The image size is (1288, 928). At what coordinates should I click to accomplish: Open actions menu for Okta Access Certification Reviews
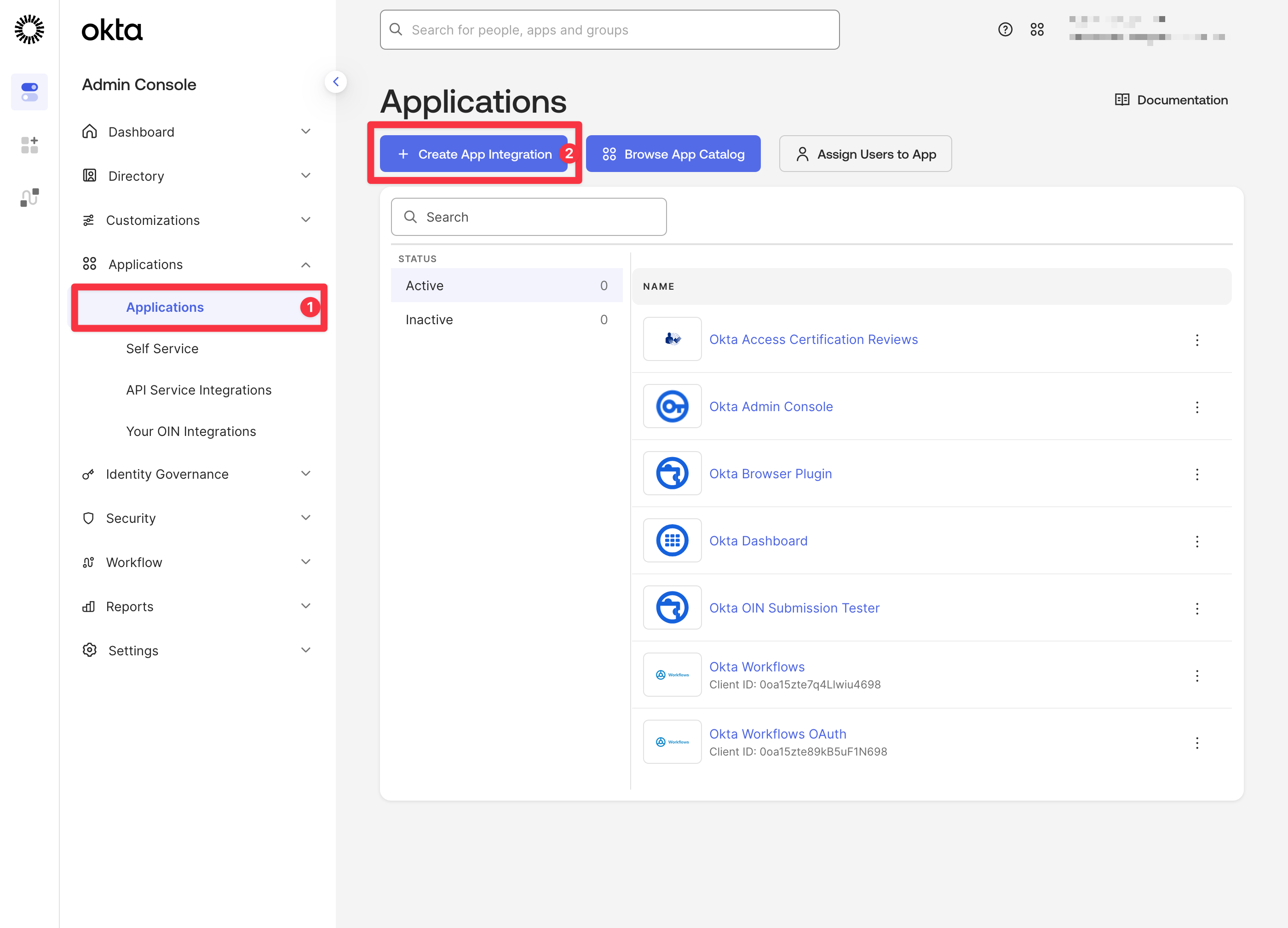pyautogui.click(x=1197, y=340)
